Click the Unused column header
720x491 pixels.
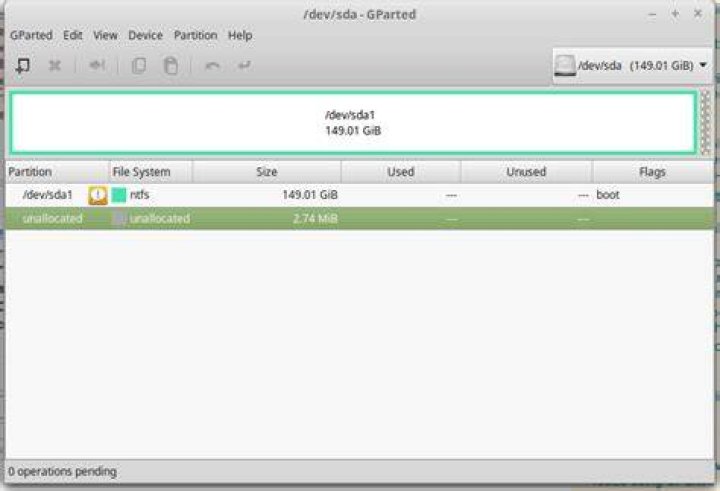tap(526, 172)
